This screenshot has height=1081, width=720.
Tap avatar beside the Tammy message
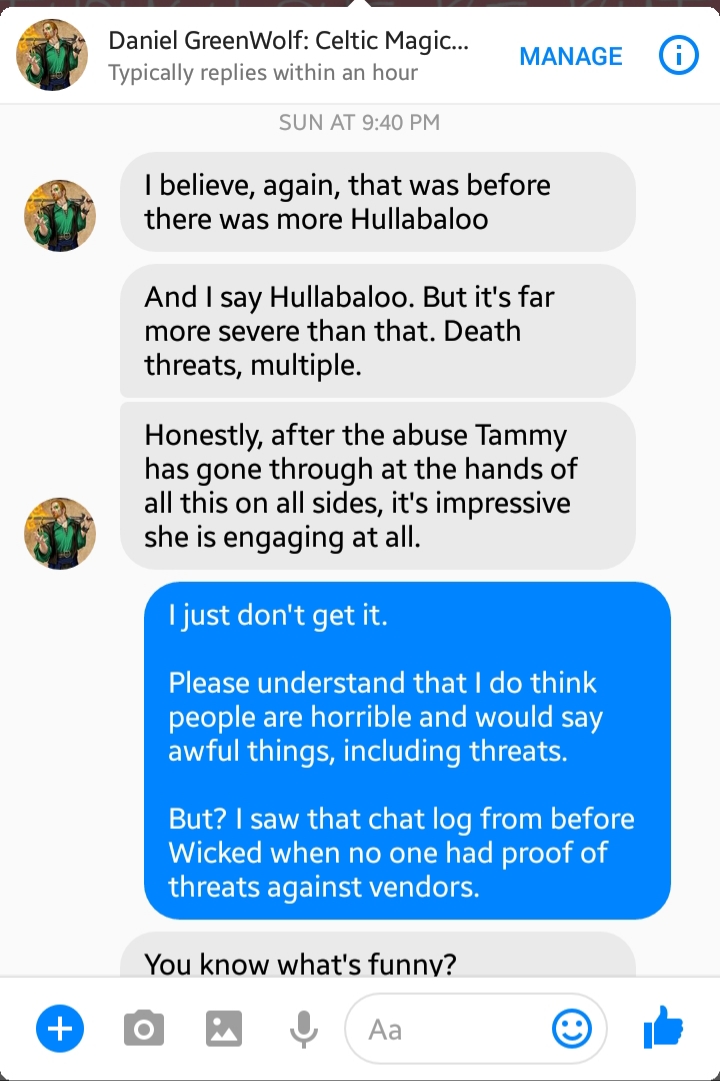point(60,534)
